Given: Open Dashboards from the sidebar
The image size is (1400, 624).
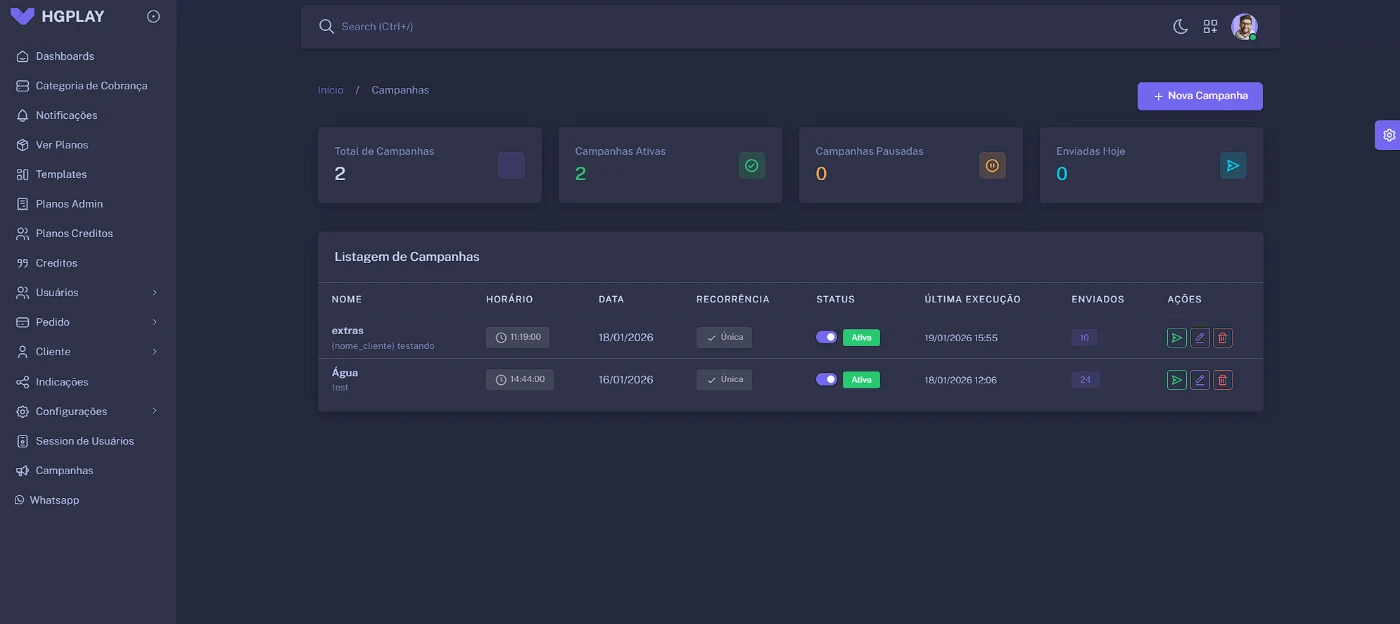Looking at the screenshot, I should click(x=65, y=56).
